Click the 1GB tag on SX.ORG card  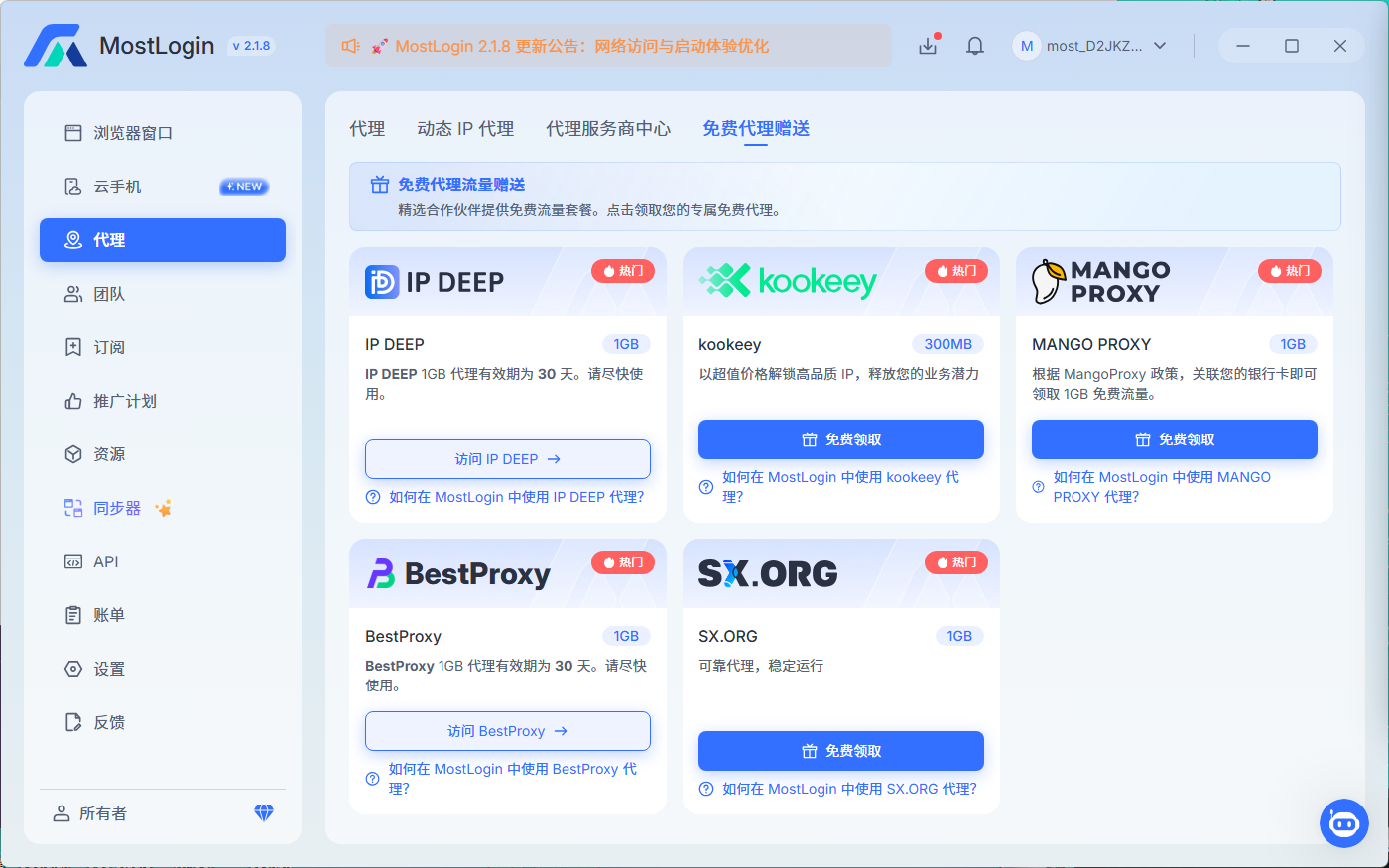tap(959, 636)
